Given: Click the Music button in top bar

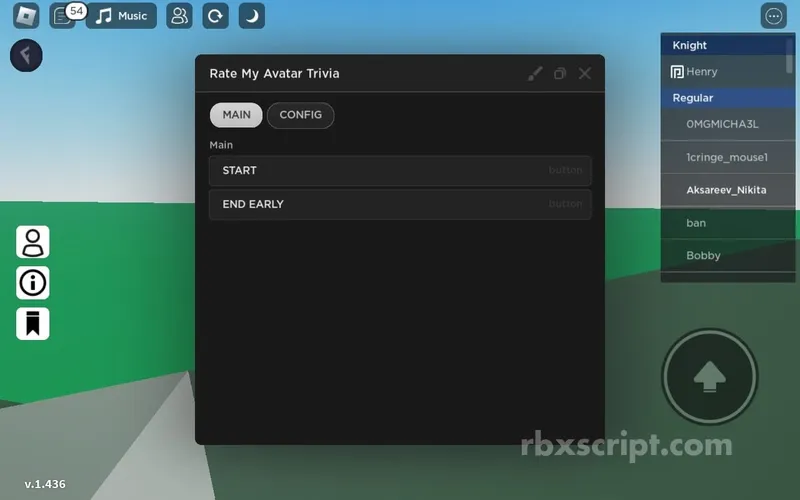Looking at the screenshot, I should [121, 16].
